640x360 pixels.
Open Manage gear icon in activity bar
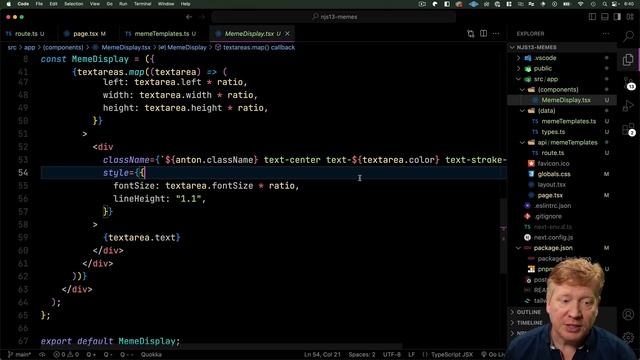(628, 337)
